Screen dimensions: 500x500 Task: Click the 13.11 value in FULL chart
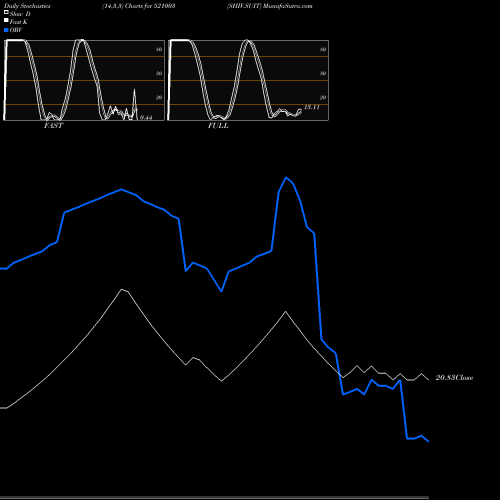click(312, 107)
